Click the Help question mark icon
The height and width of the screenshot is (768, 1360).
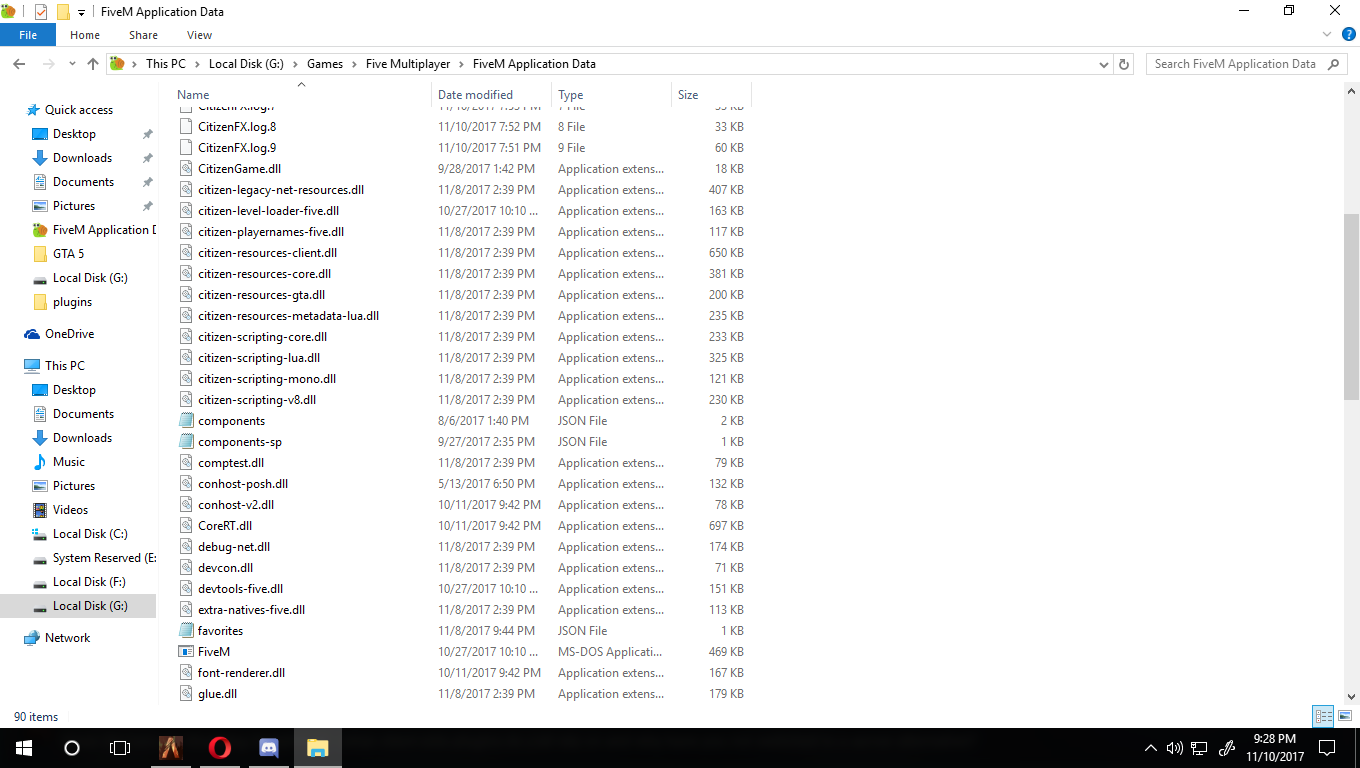click(x=1348, y=34)
